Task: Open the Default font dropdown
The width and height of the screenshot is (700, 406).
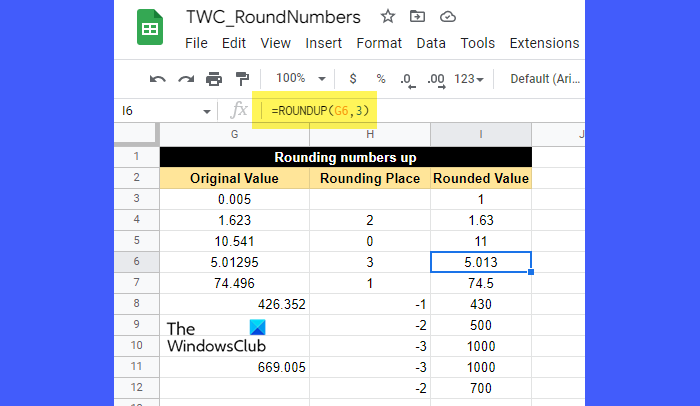Action: [543, 78]
